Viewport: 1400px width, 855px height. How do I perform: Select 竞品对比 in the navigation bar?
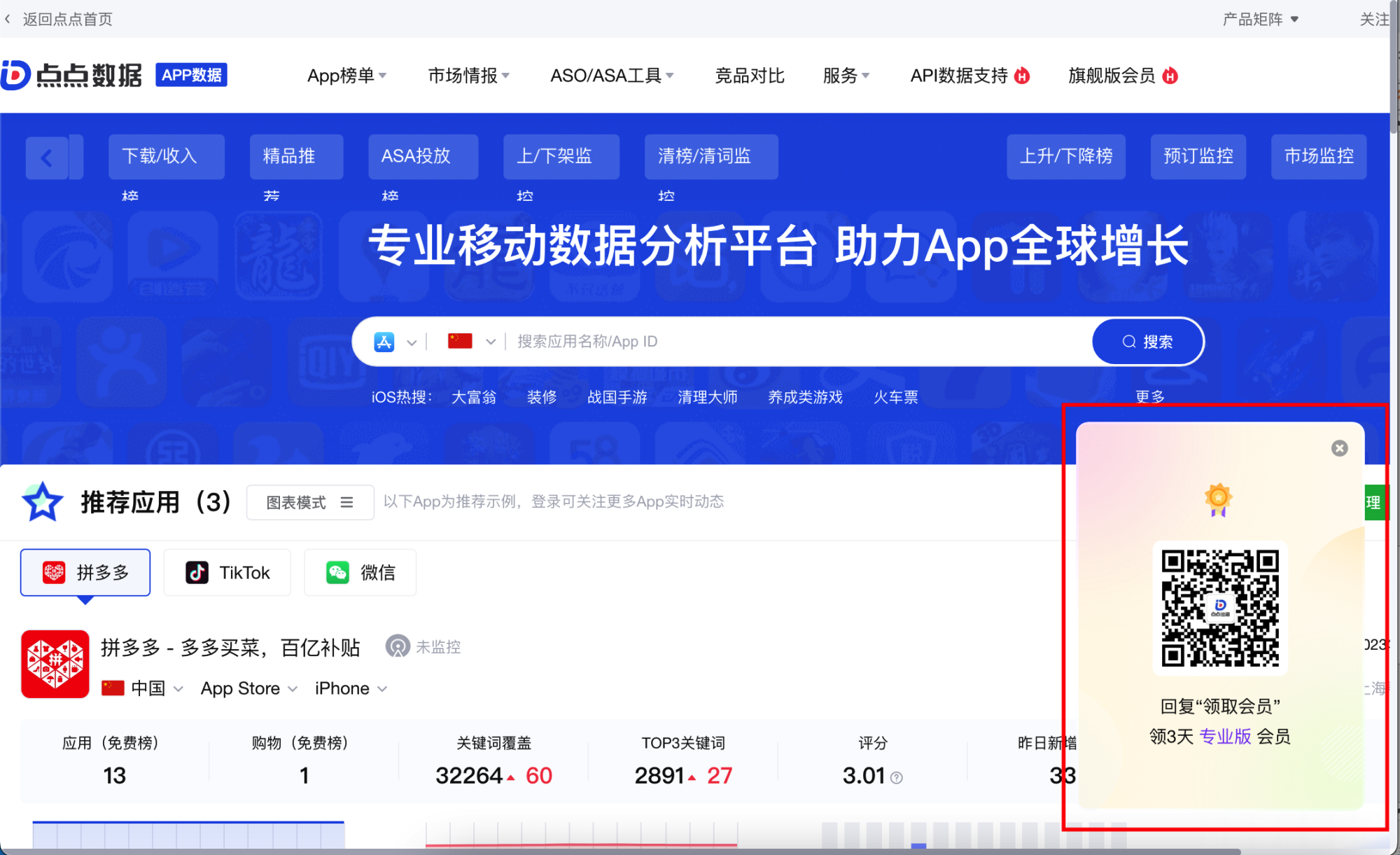(x=749, y=76)
